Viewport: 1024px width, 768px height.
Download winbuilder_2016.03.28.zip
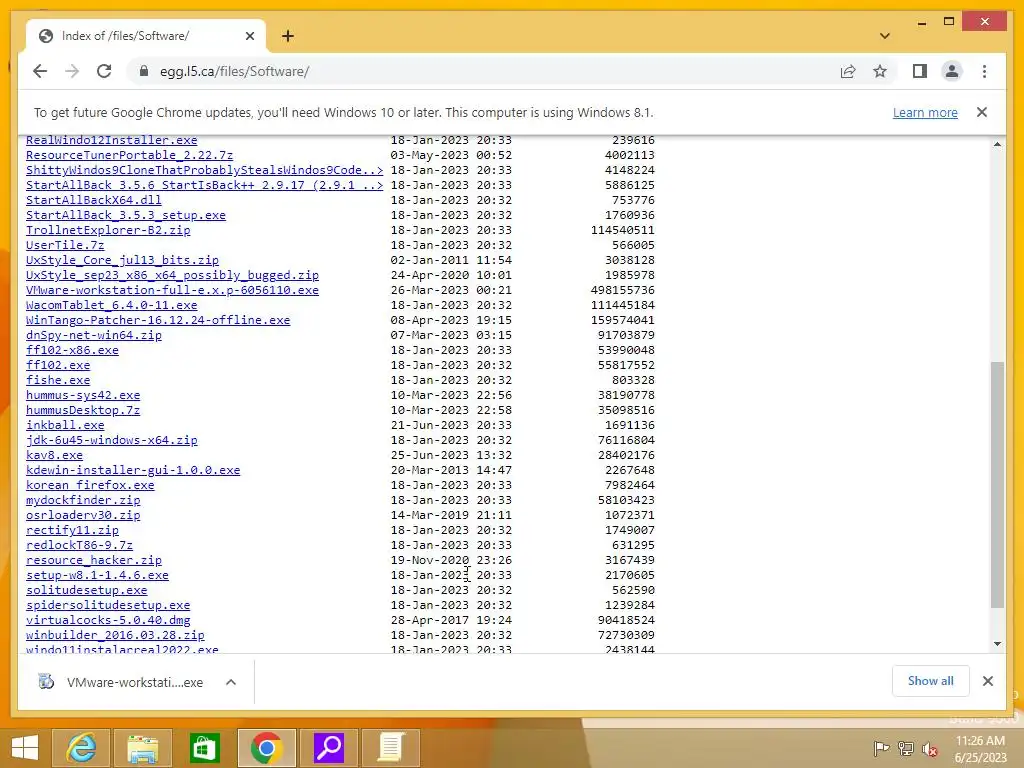(x=115, y=635)
